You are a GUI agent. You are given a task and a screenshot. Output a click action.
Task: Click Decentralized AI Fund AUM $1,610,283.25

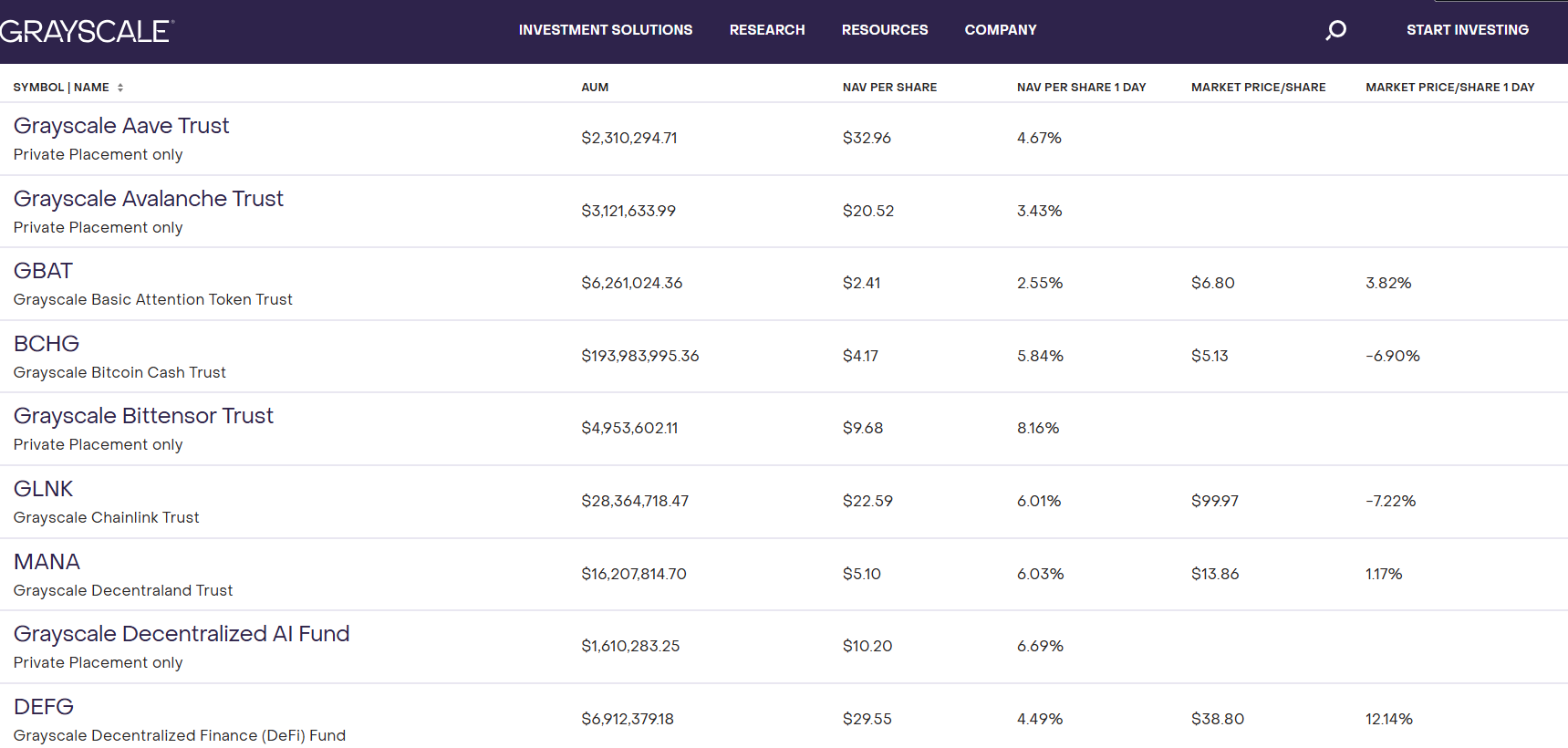click(x=630, y=646)
